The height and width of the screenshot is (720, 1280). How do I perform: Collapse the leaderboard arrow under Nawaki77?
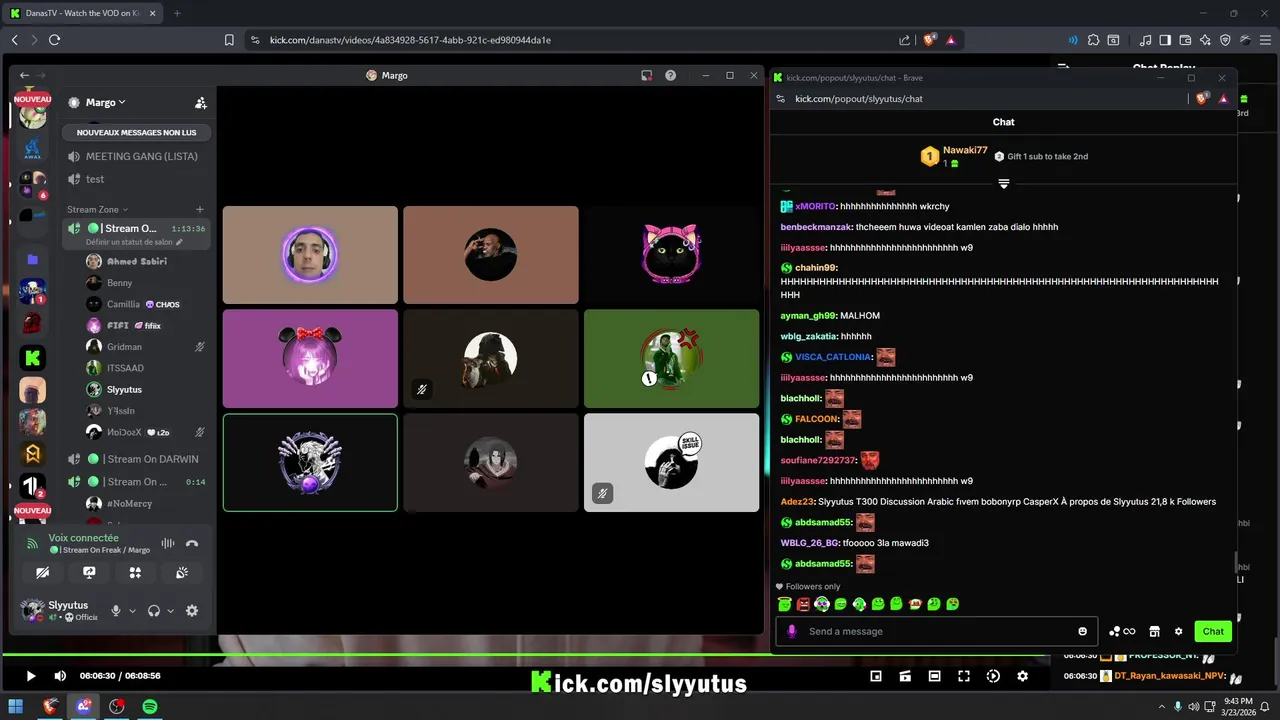(x=1003, y=183)
